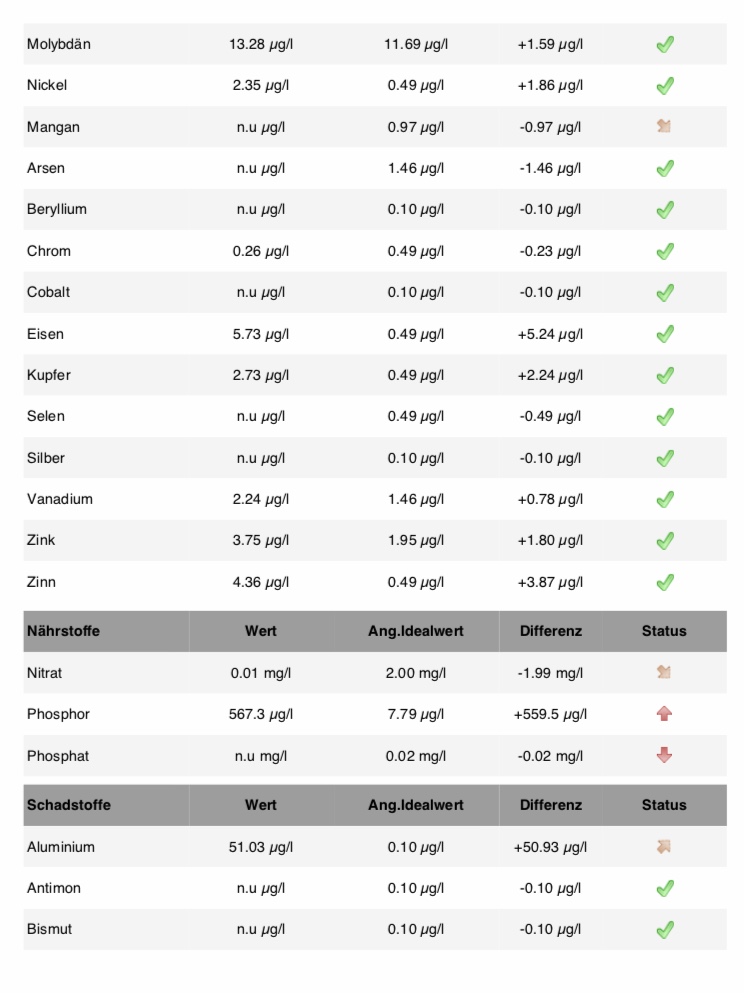Viewport: 744px width, 993px height.
Task: Click the Vanadium element name
Action: [x=60, y=499]
